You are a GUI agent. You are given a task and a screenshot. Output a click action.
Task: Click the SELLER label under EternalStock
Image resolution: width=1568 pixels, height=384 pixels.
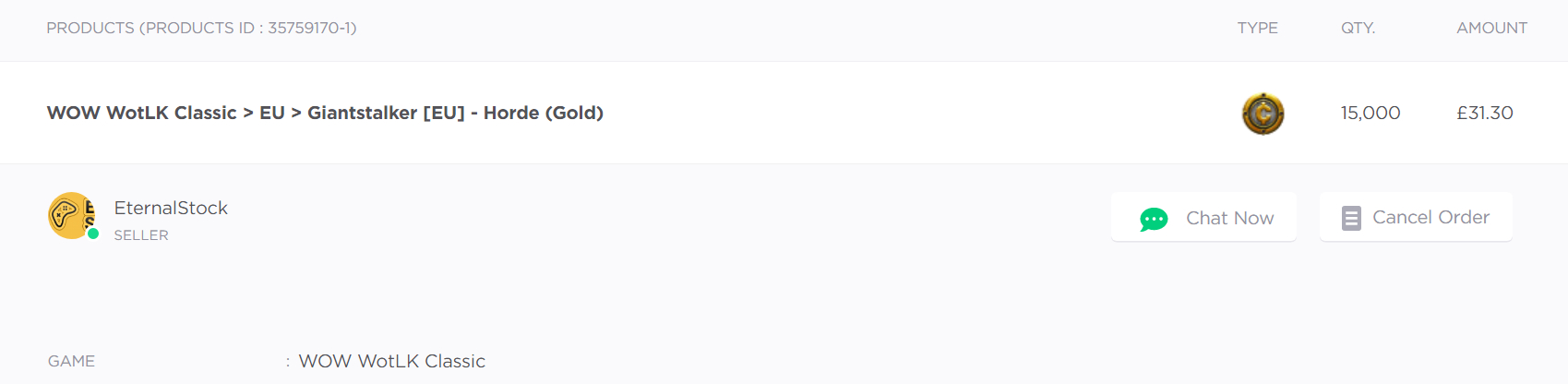point(141,235)
